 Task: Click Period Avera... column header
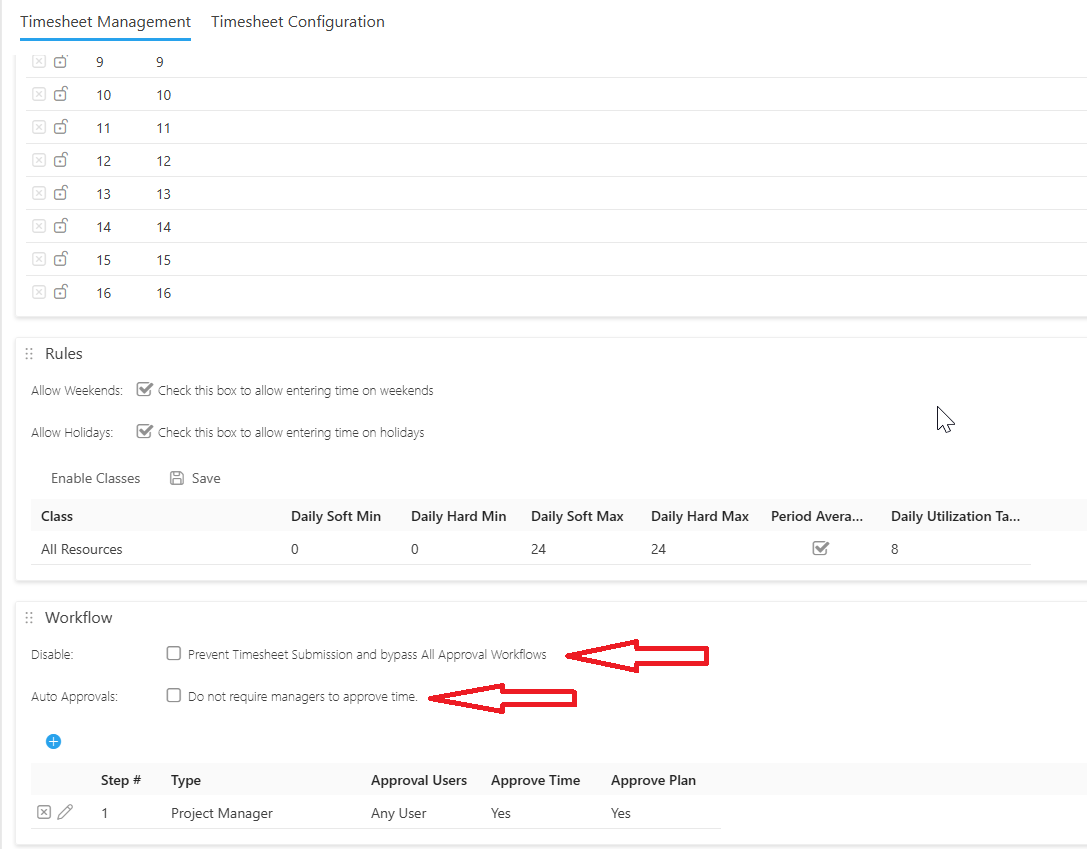point(817,516)
